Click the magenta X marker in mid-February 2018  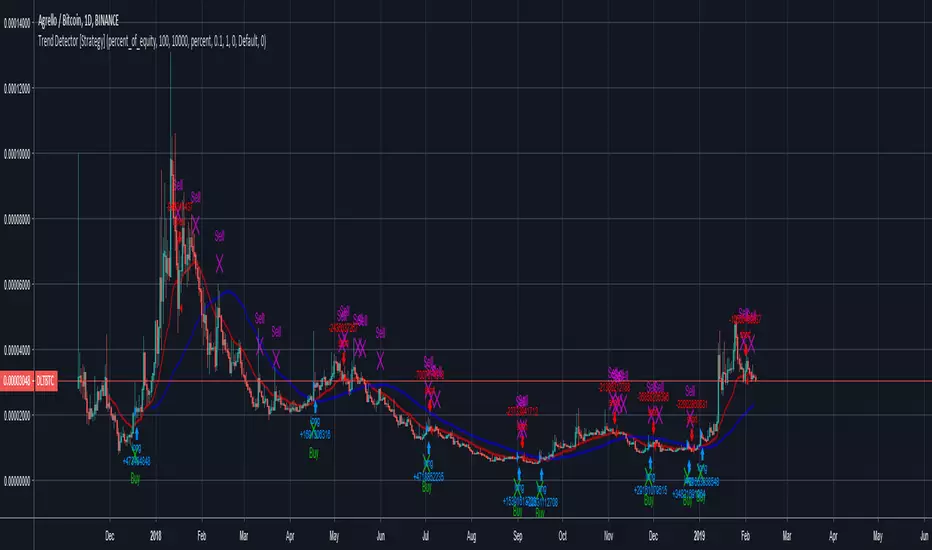[219, 263]
